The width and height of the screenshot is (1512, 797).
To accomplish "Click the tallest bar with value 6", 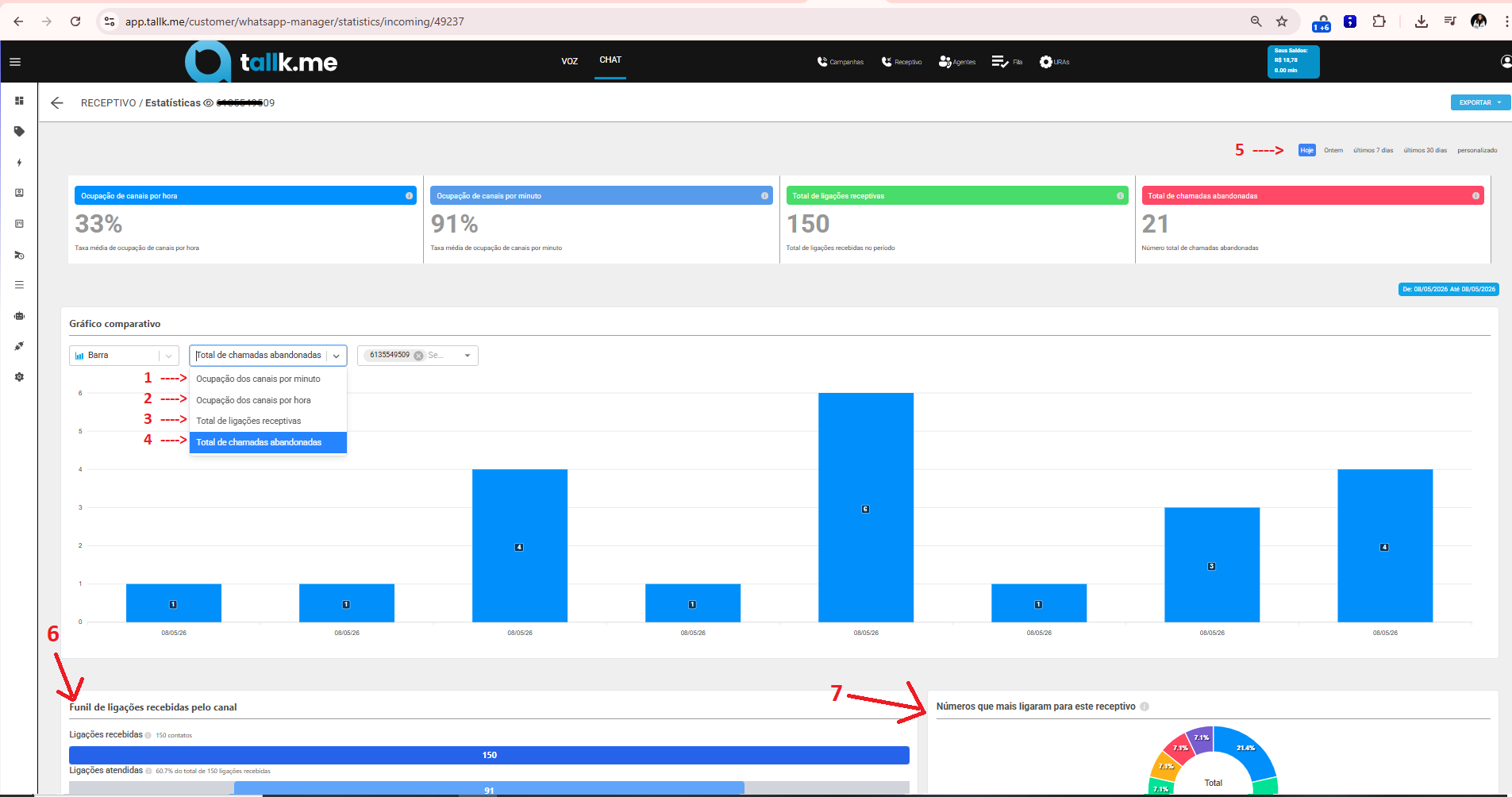I will [866, 507].
